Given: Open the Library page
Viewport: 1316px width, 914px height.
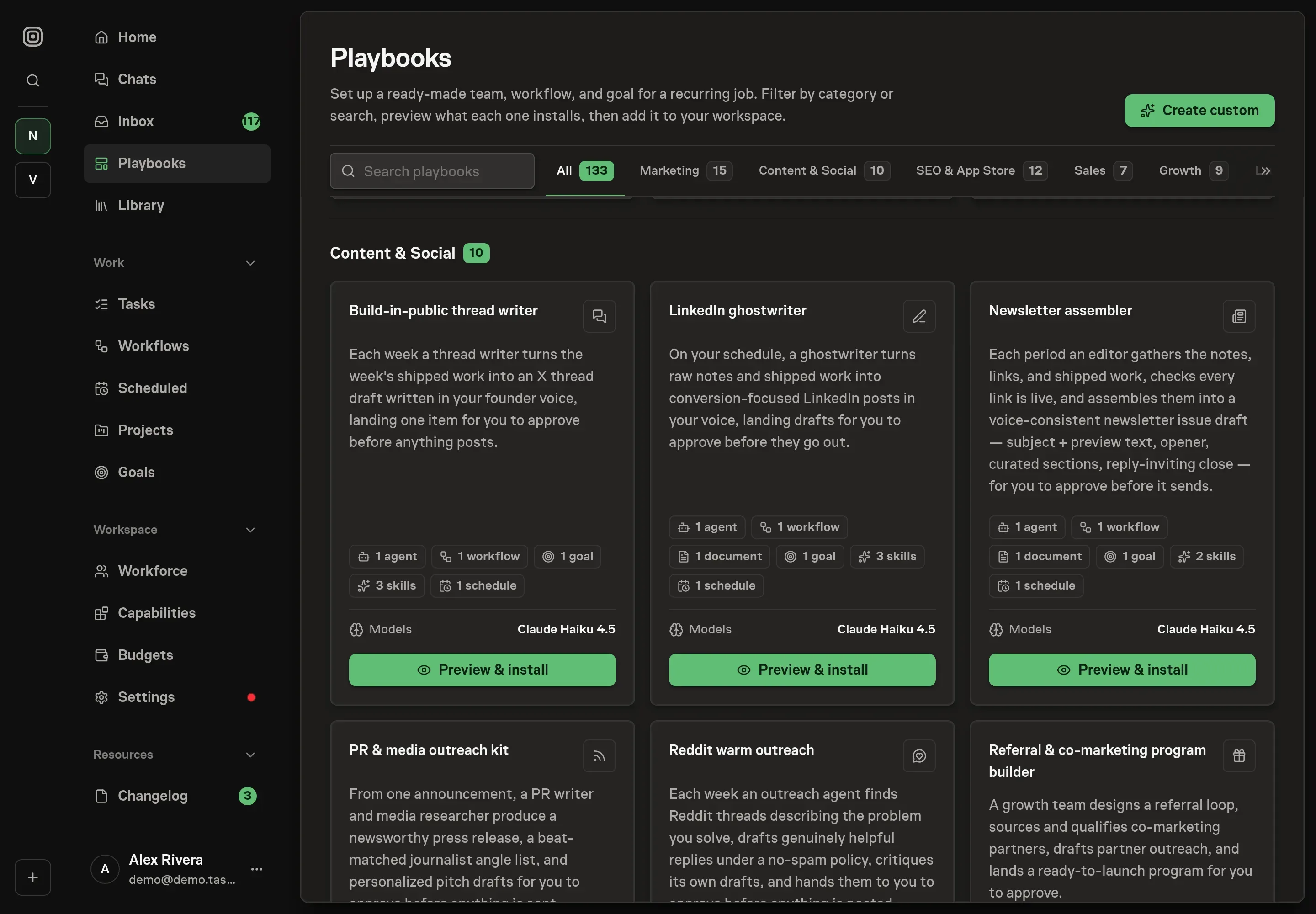Looking at the screenshot, I should click(x=177, y=205).
